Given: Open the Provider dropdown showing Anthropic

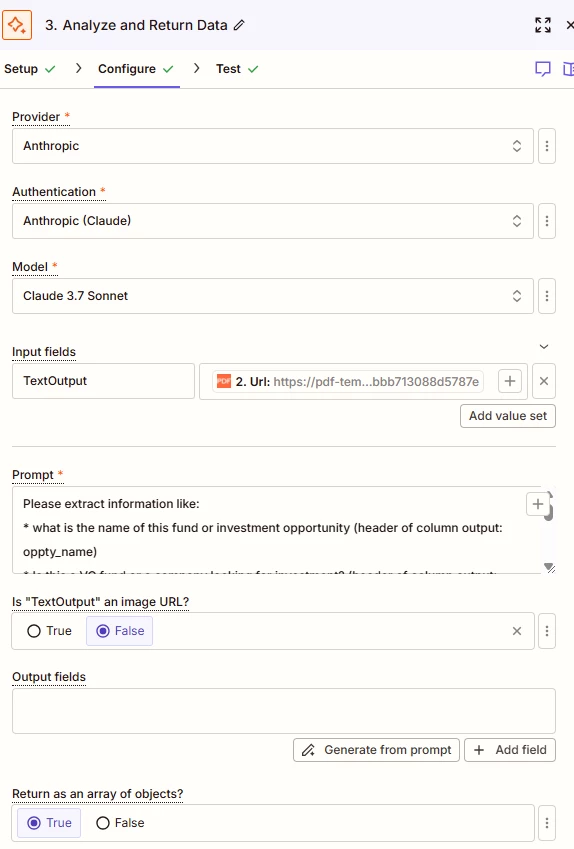Looking at the screenshot, I should pyautogui.click(x=273, y=146).
